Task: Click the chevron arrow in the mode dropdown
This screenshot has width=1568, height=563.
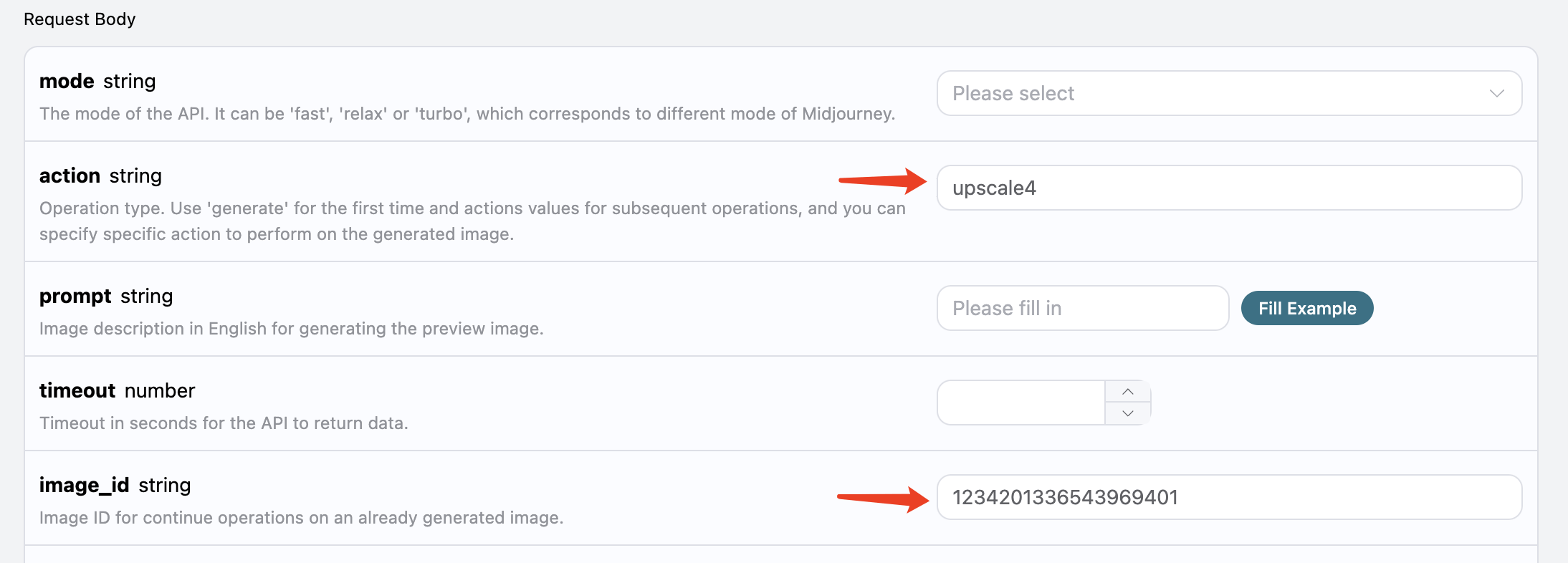Action: 1496,93
